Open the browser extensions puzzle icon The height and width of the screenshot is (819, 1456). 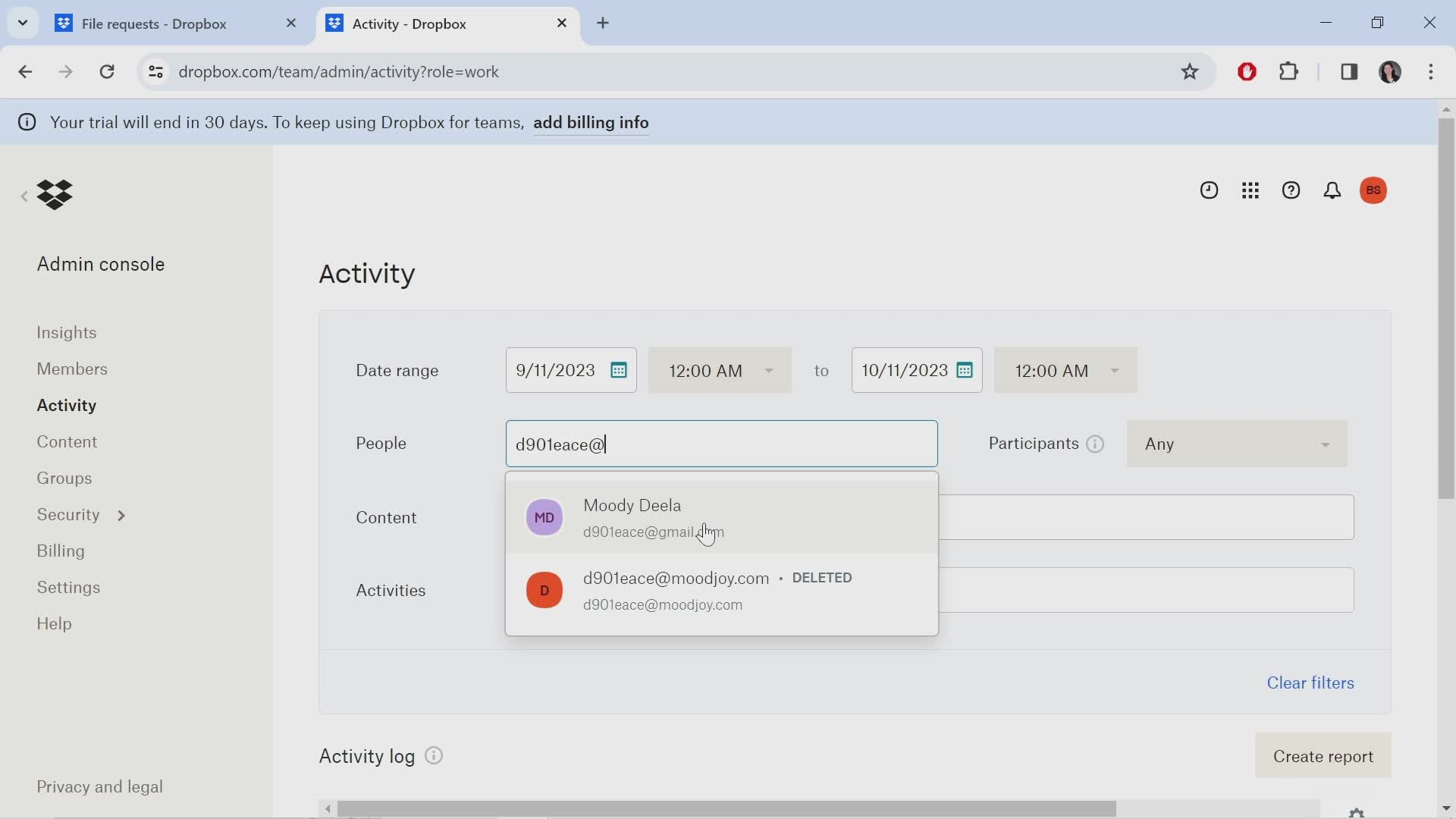(1288, 72)
